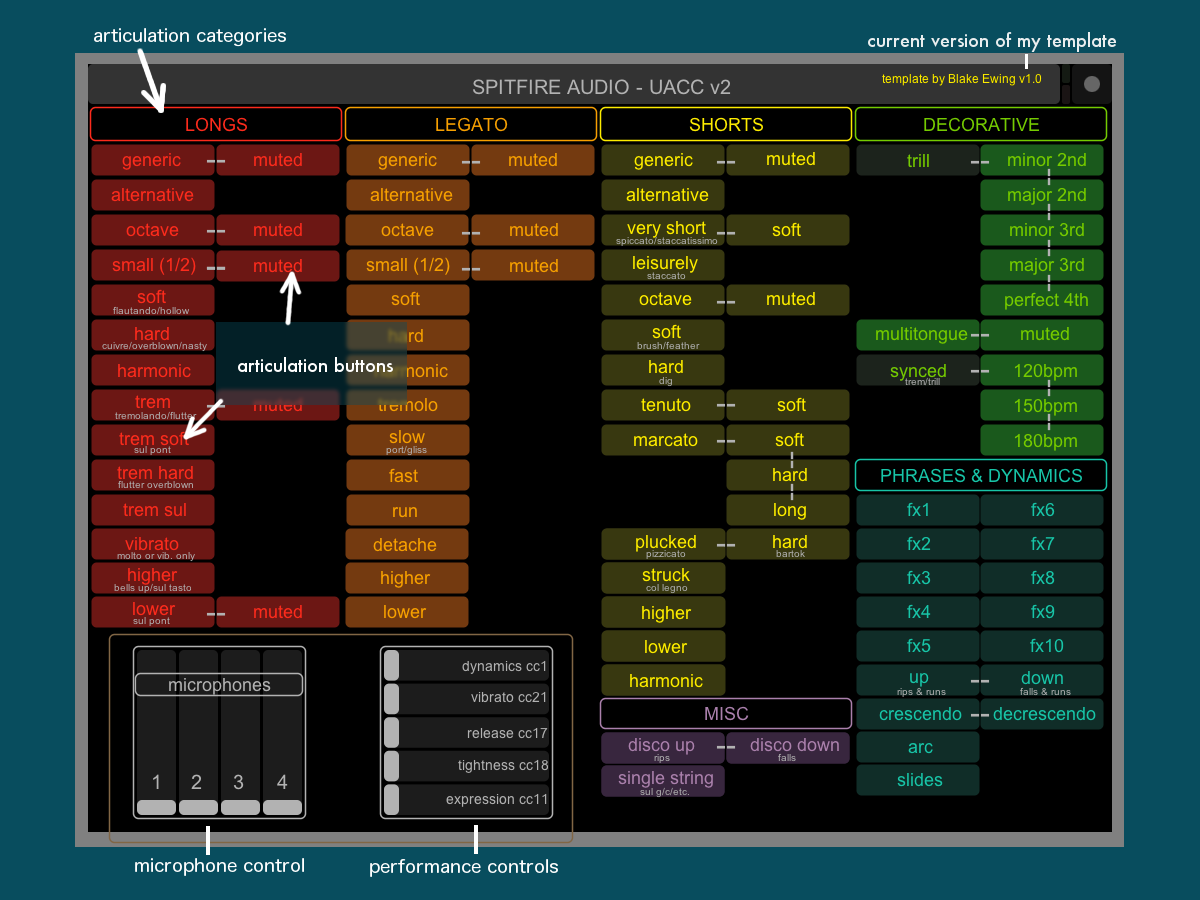
Task: Select the trem sul articulation
Action: click(x=152, y=510)
